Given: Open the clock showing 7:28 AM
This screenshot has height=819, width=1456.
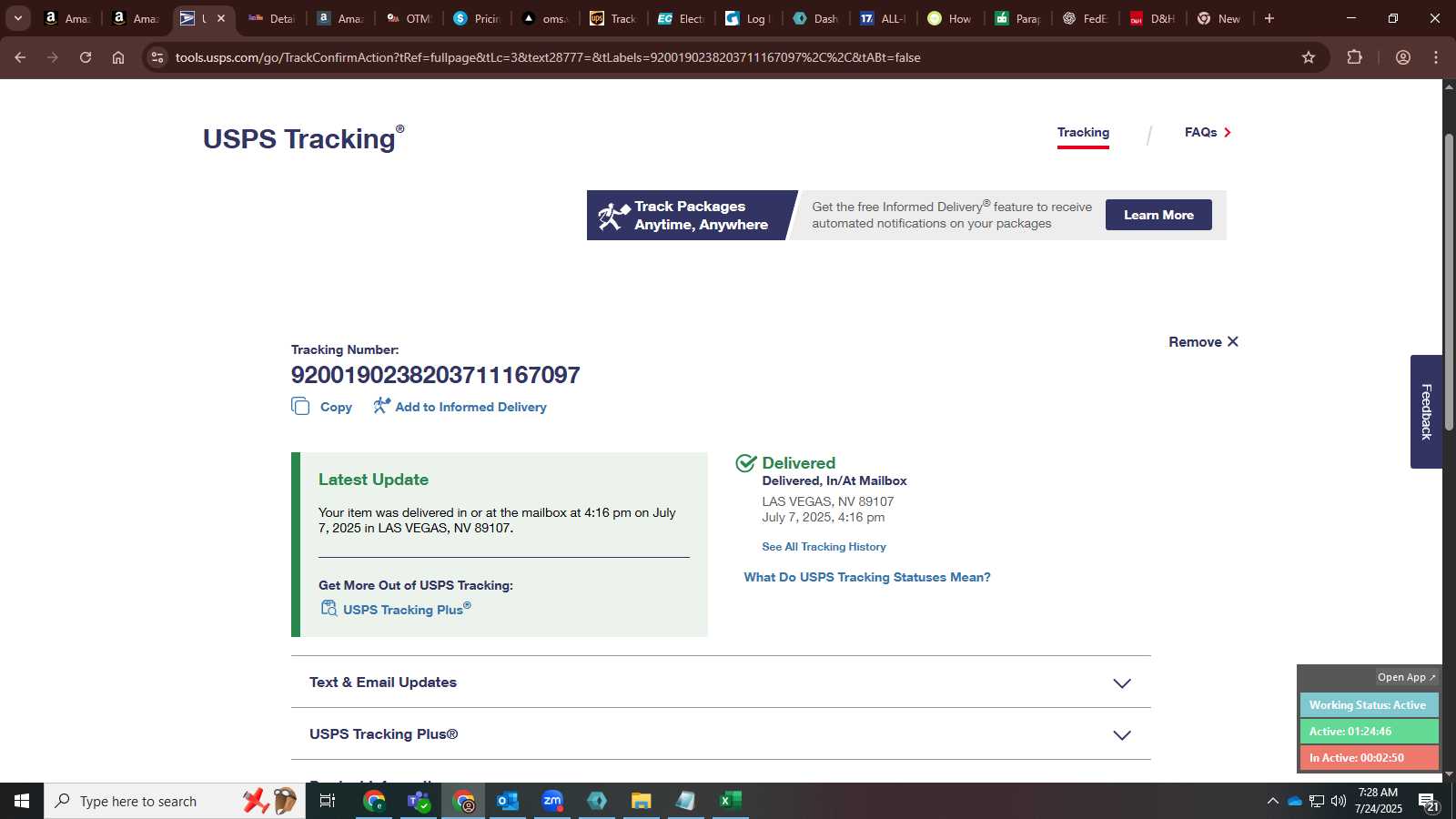Looking at the screenshot, I should [x=1378, y=801].
